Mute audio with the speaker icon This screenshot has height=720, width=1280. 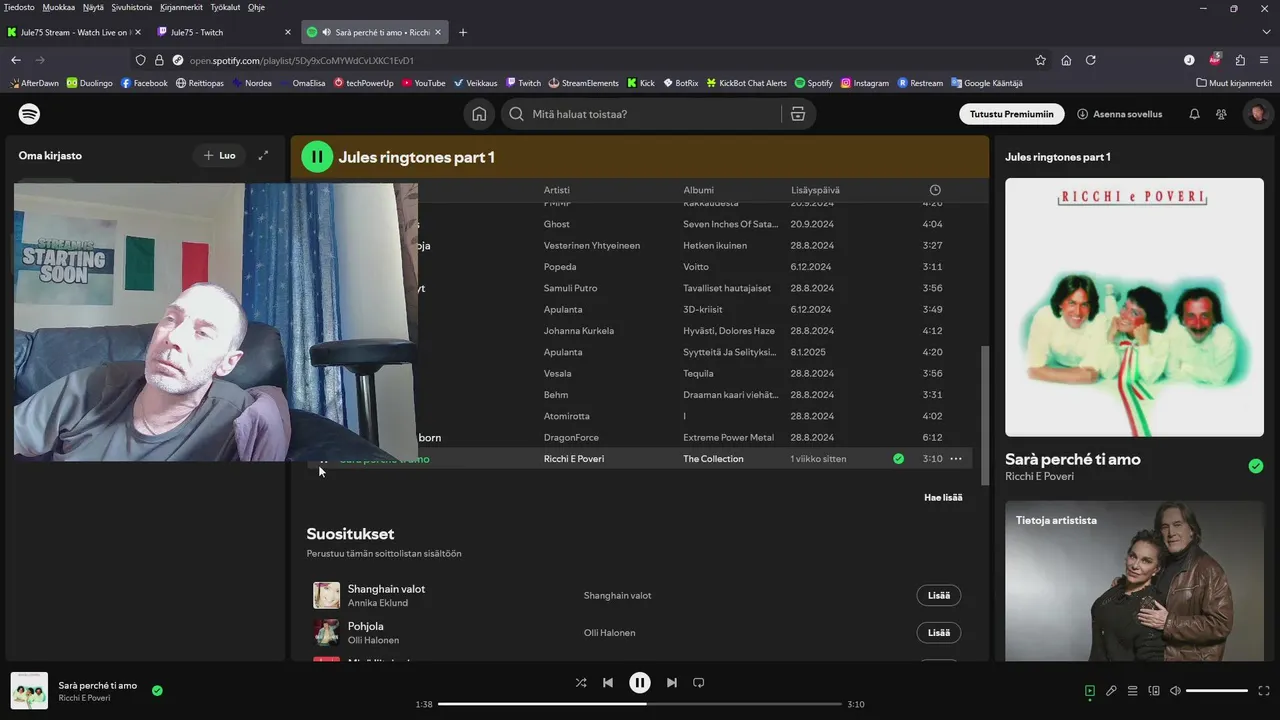pyautogui.click(x=1175, y=691)
